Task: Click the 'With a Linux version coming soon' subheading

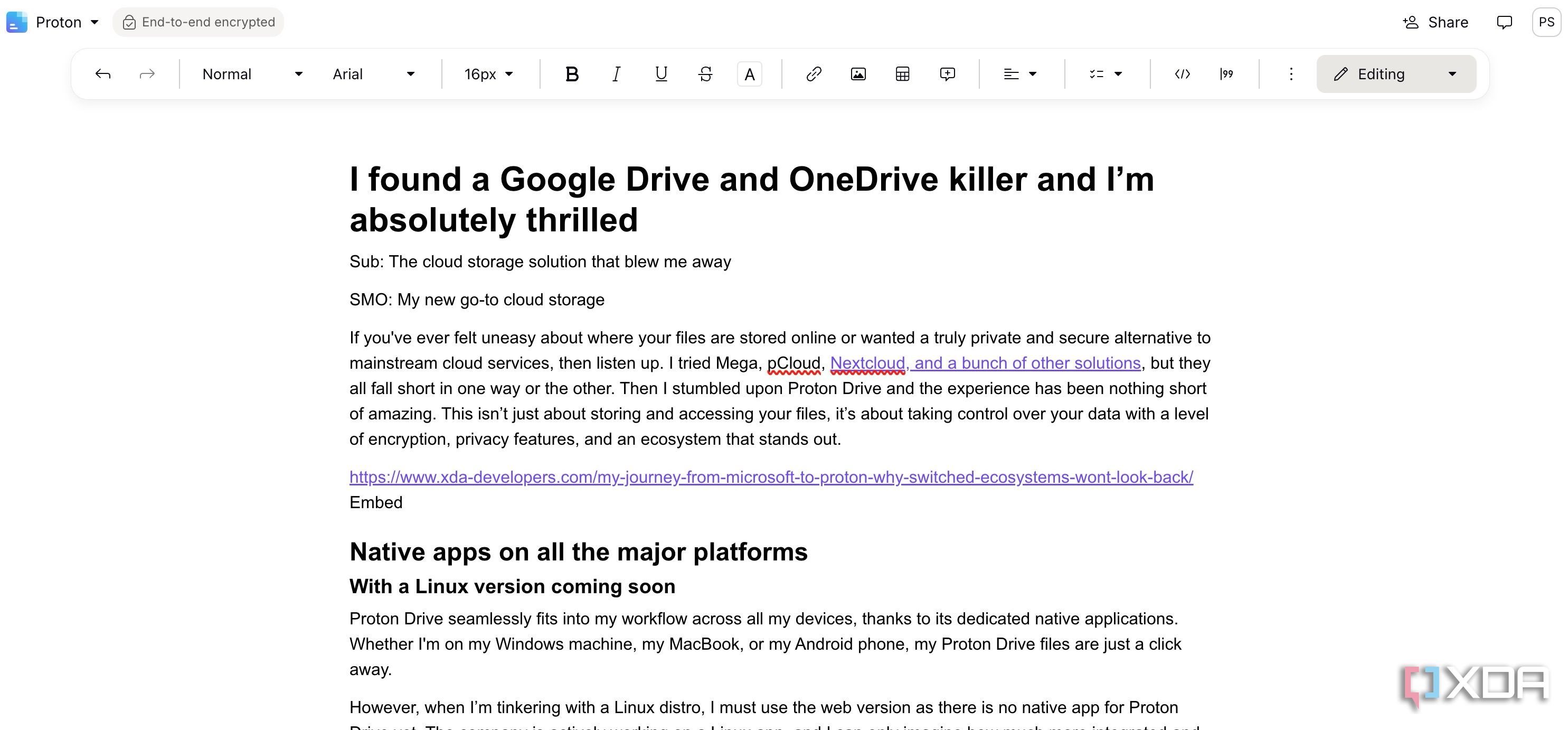Action: (x=512, y=586)
